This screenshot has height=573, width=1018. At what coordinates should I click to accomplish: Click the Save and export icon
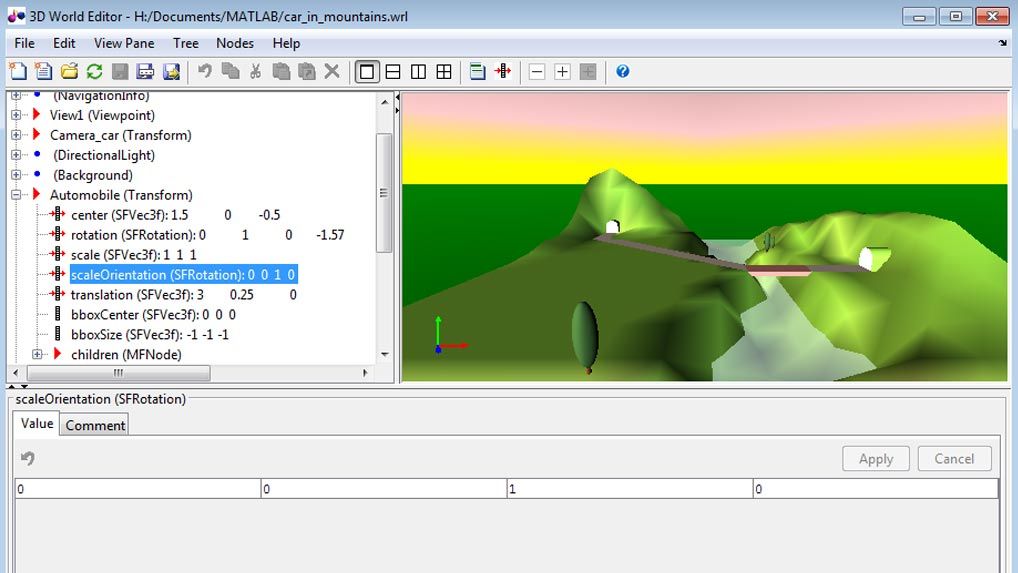tap(171, 71)
